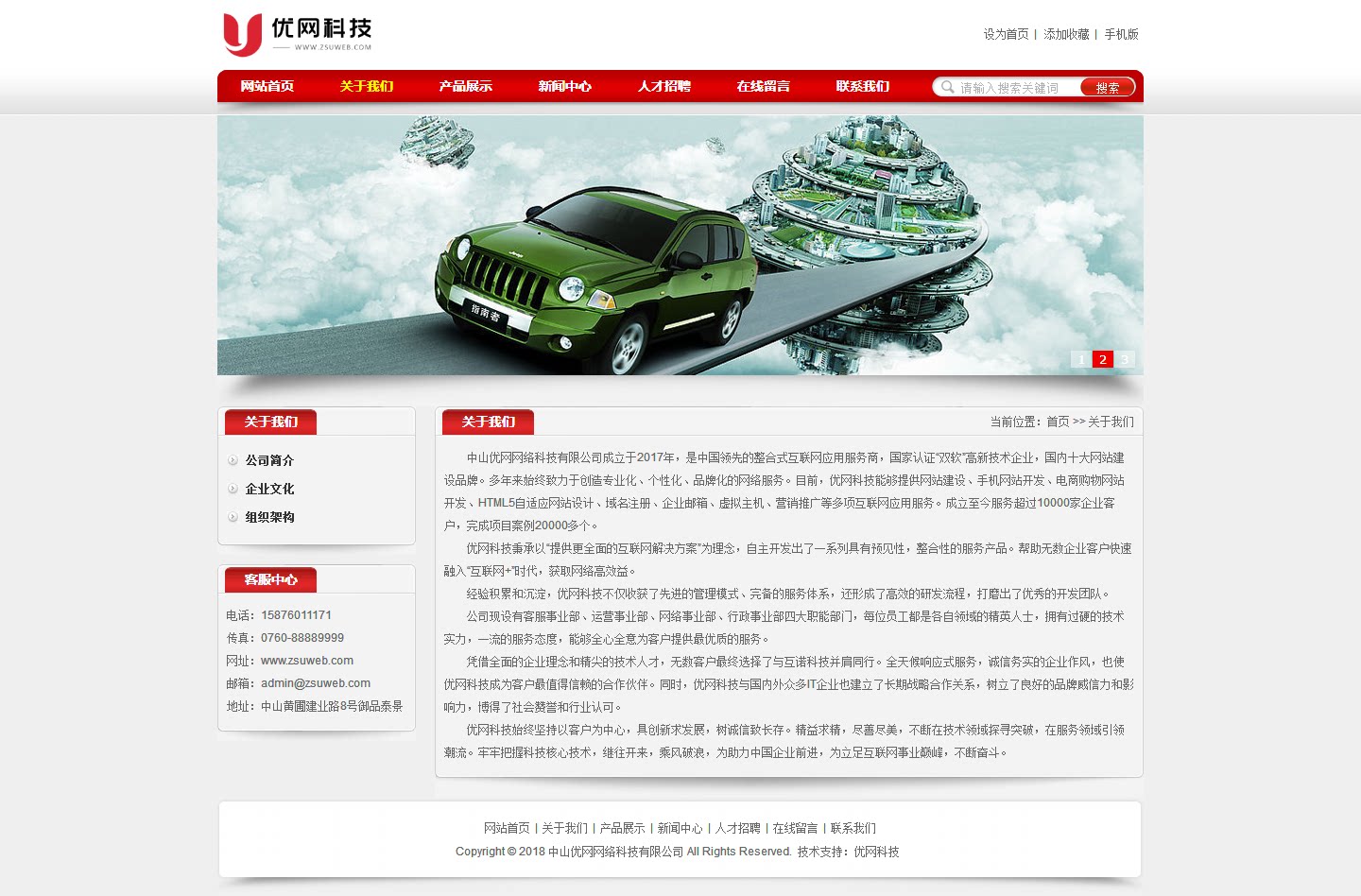Click bullet icon beside 企业文化
The height and width of the screenshot is (896, 1361).
click(233, 489)
